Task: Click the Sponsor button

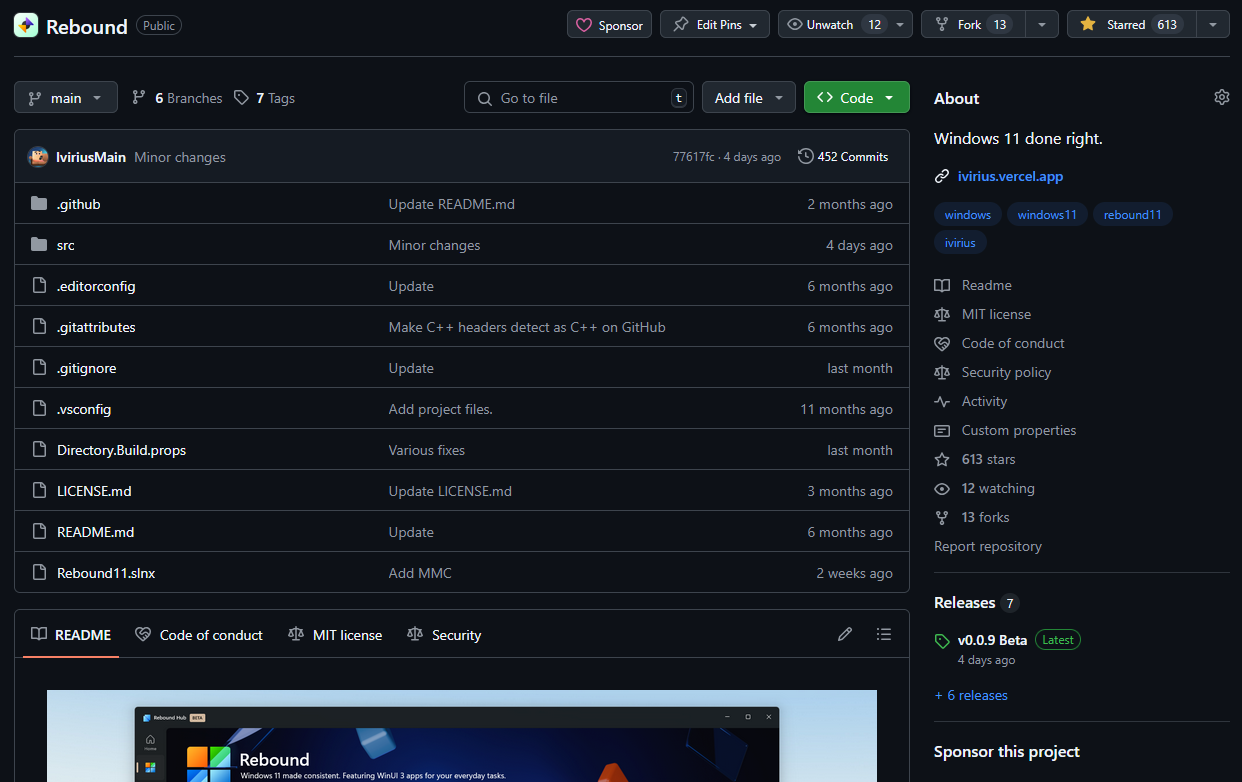Action: tap(609, 24)
